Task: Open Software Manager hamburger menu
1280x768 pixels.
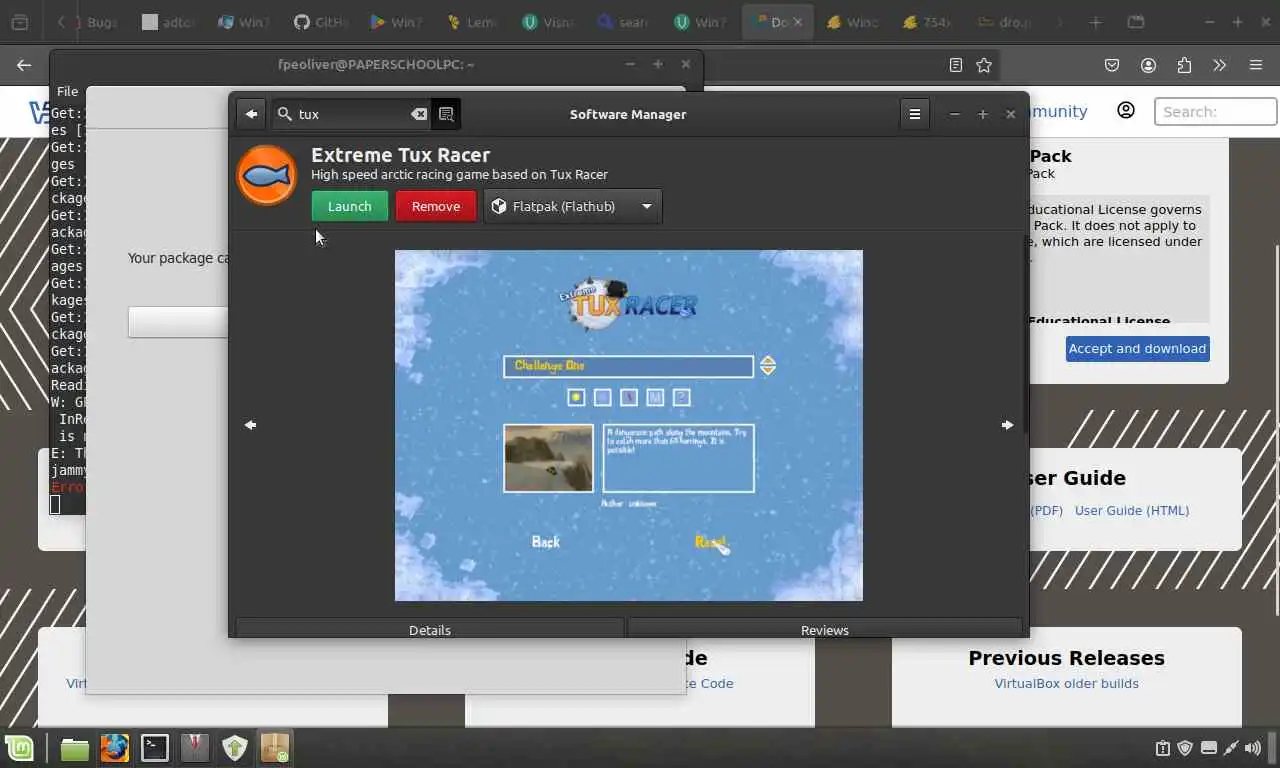Action: (x=914, y=114)
